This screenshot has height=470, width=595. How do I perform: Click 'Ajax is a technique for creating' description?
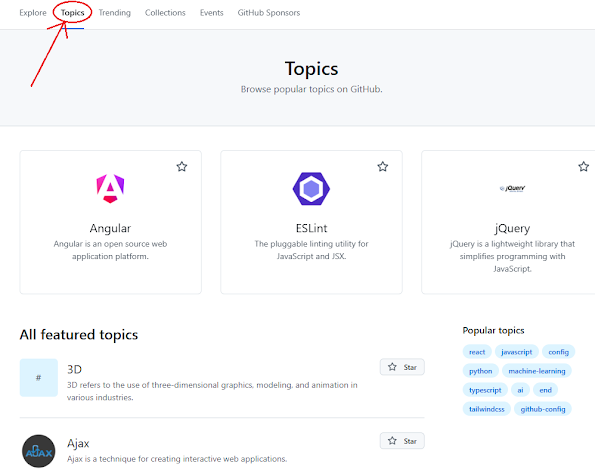[177, 459]
